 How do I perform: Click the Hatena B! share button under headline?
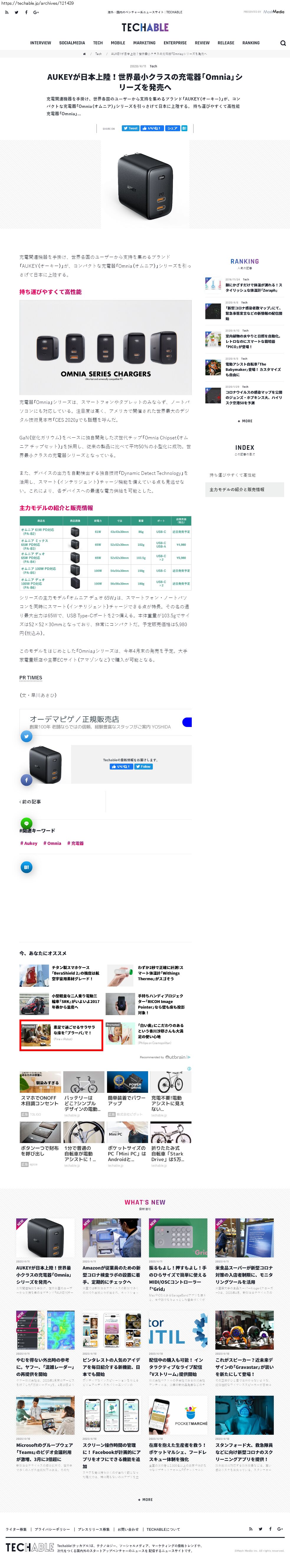184,129
